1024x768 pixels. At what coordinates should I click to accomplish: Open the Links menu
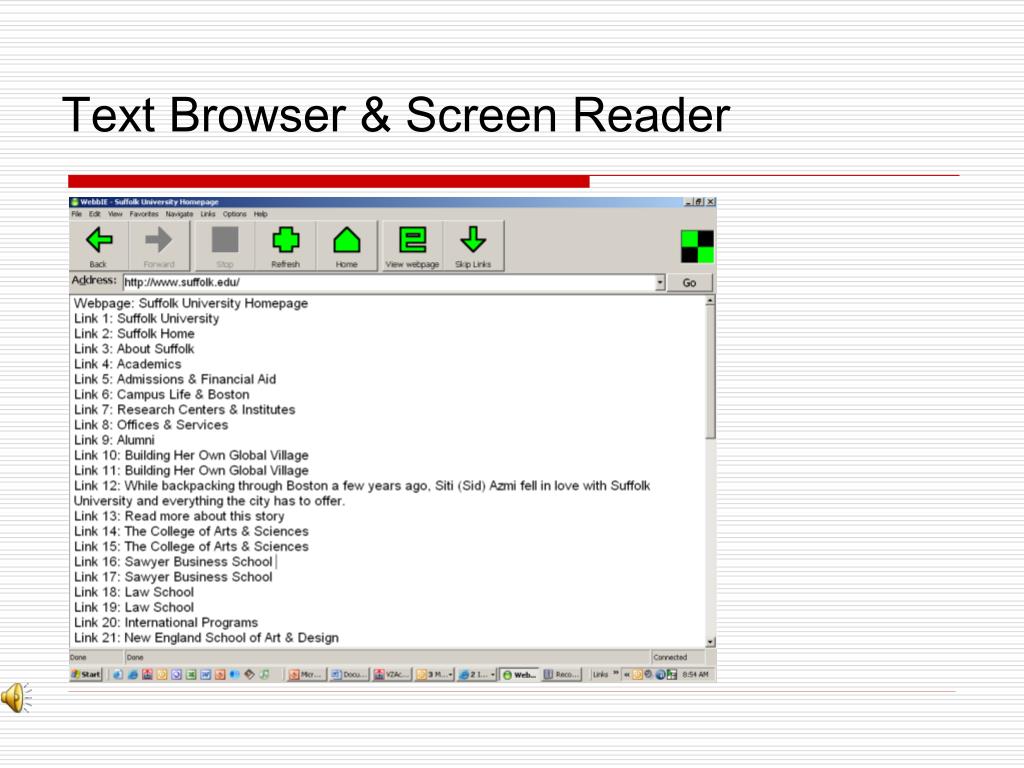(208, 214)
